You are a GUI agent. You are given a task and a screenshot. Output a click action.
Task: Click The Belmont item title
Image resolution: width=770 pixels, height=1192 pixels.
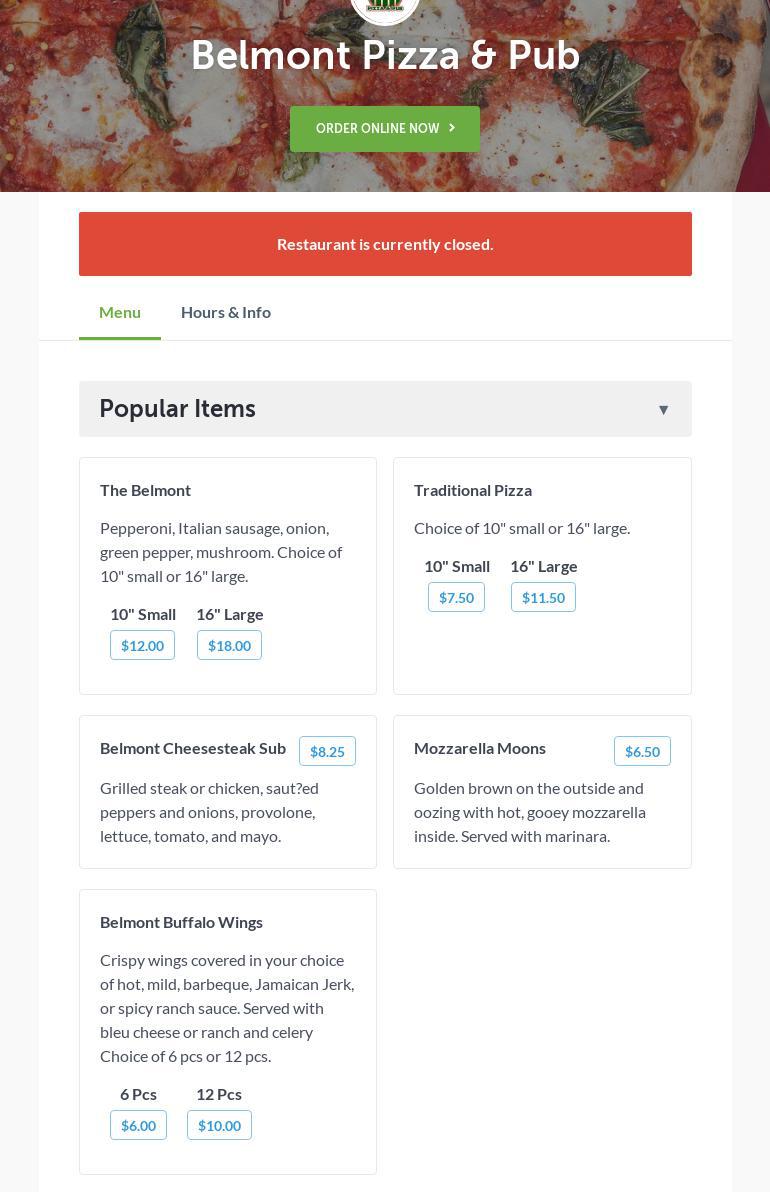click(145, 490)
